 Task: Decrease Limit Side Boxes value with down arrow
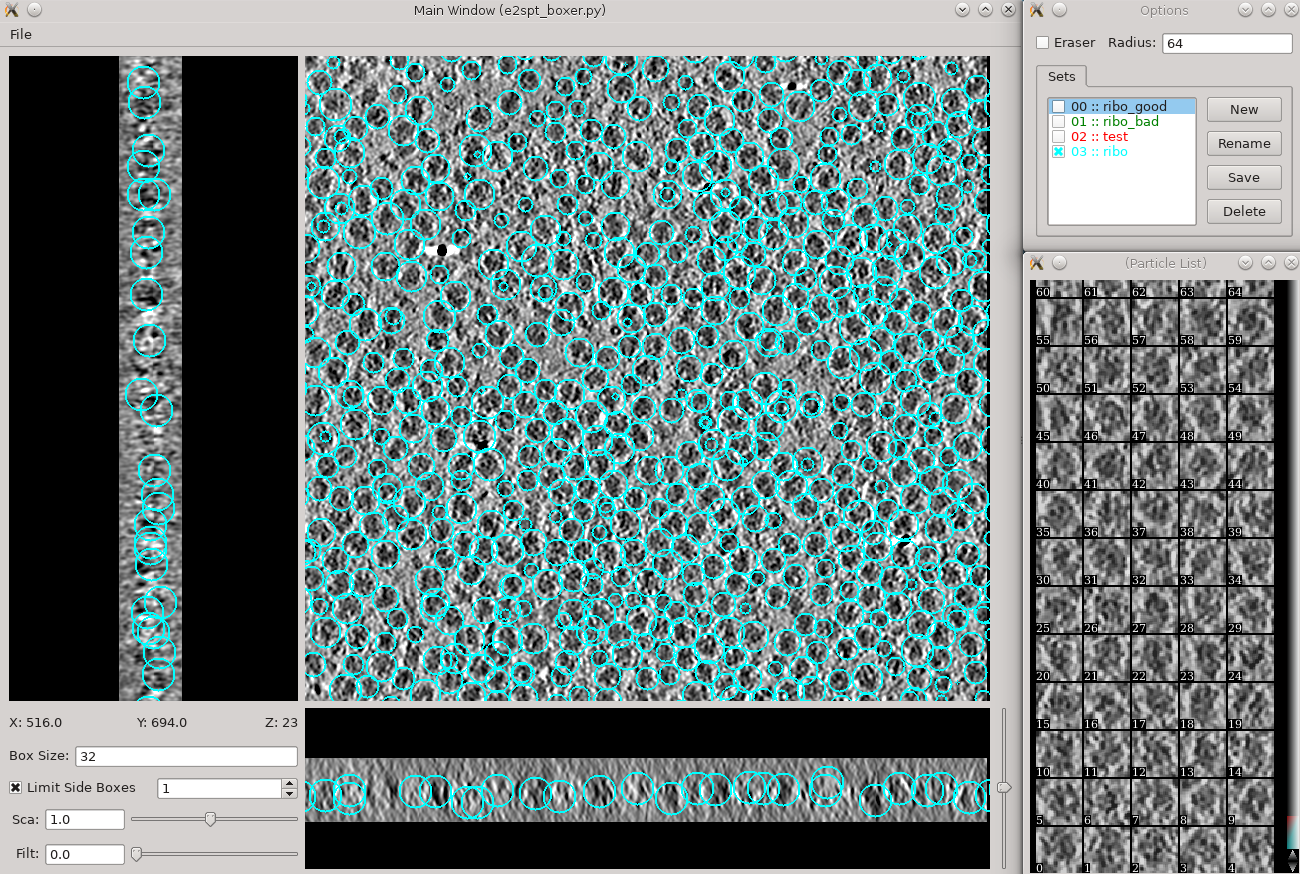(289, 794)
